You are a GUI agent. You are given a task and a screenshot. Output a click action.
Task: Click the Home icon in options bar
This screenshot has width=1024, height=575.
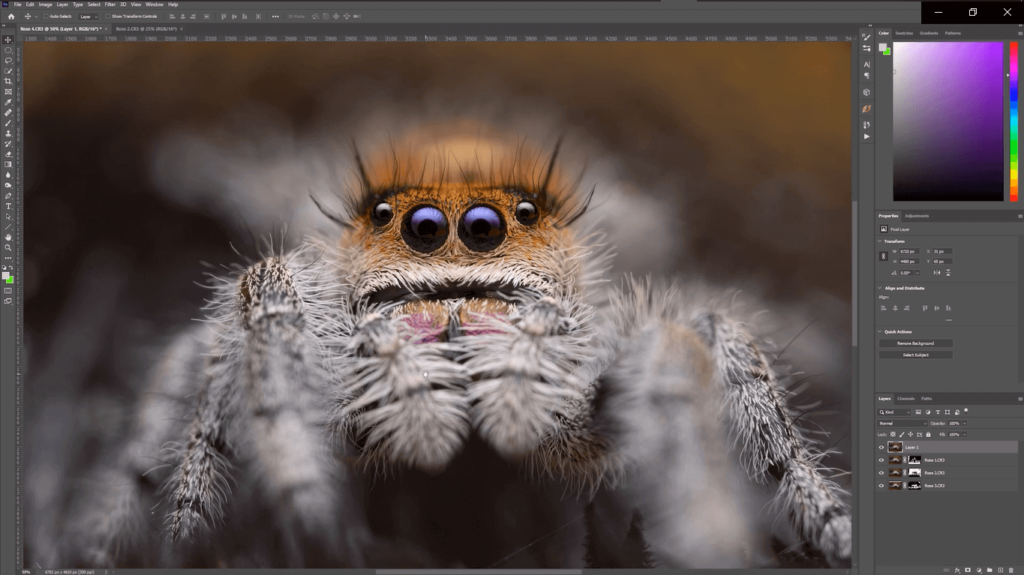[11, 16]
